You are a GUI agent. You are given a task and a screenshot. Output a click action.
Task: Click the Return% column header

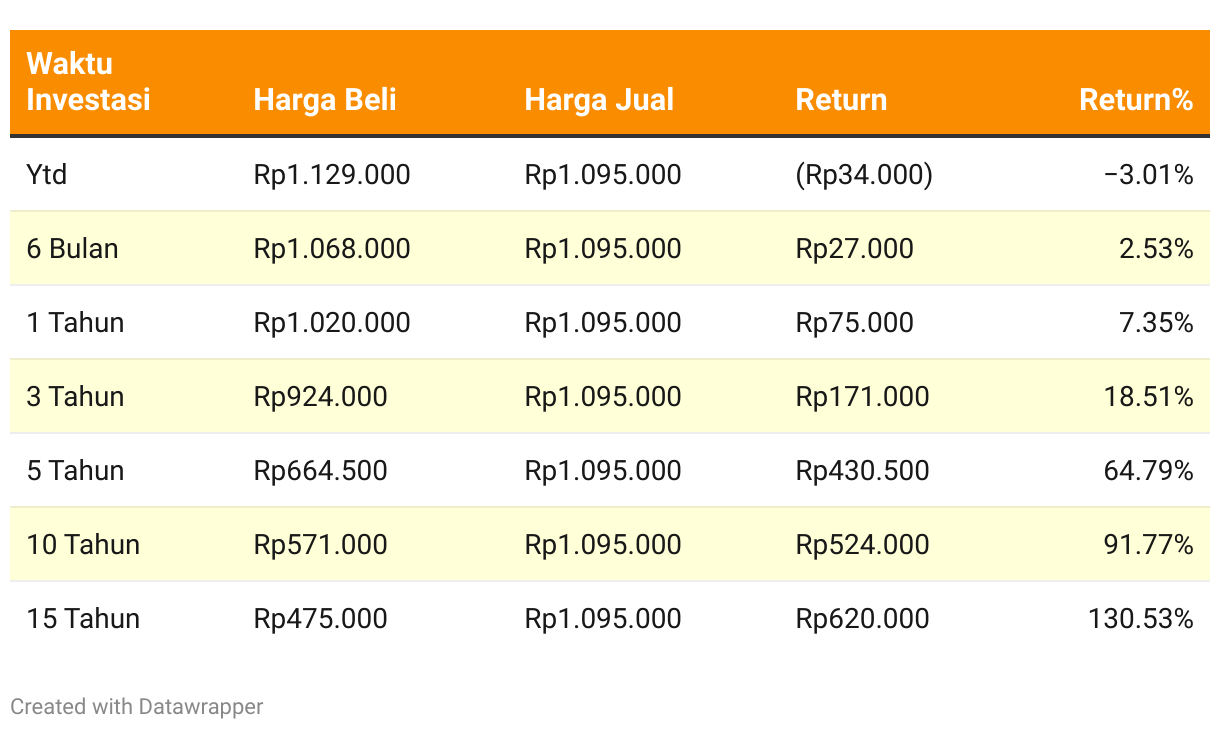click(x=1136, y=100)
